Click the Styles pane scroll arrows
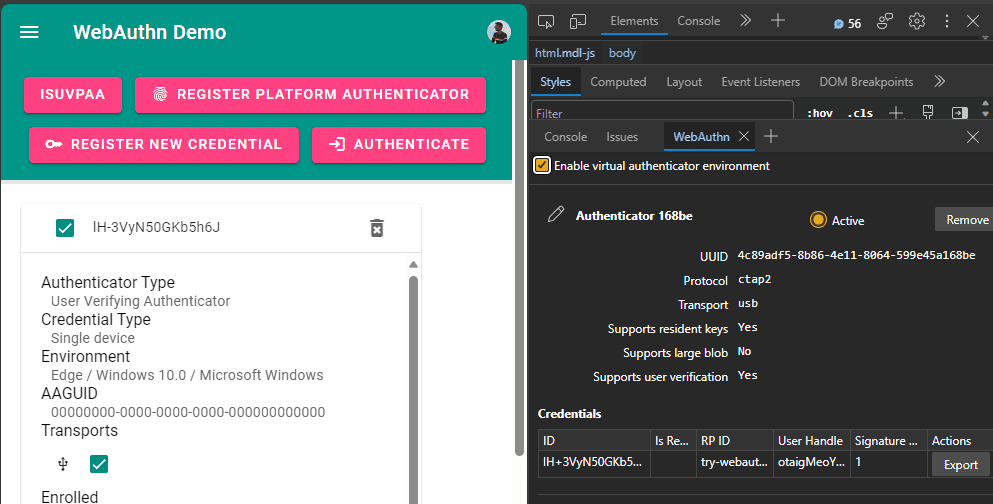The image size is (993, 504). pyautogui.click(x=985, y=108)
